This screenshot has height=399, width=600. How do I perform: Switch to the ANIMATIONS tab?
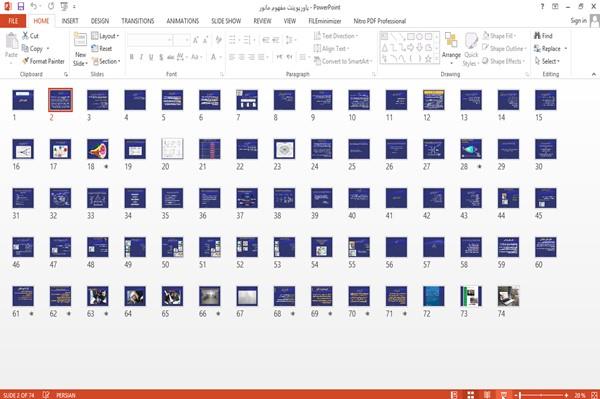pos(183,21)
